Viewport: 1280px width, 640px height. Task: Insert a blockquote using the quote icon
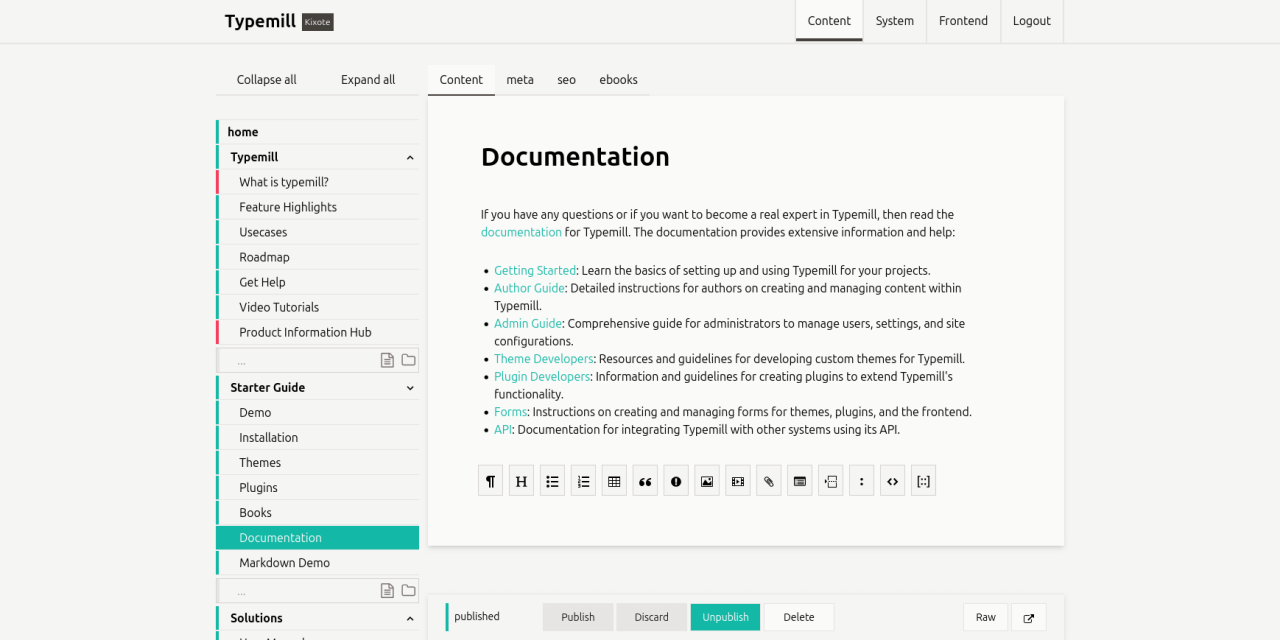645,481
